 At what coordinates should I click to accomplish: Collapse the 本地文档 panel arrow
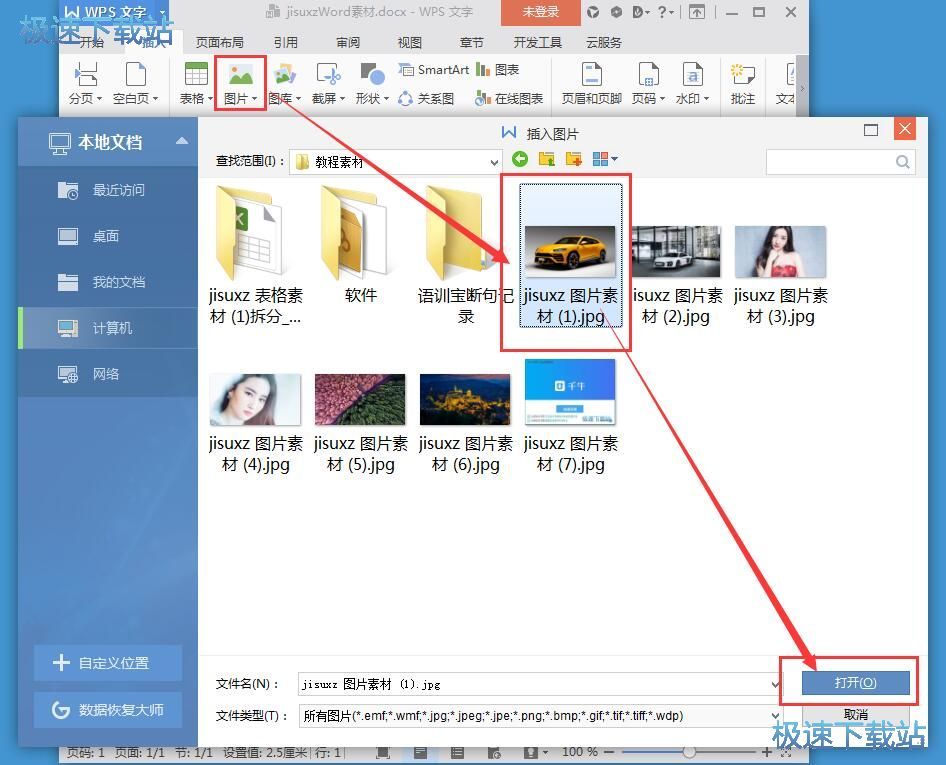182,141
